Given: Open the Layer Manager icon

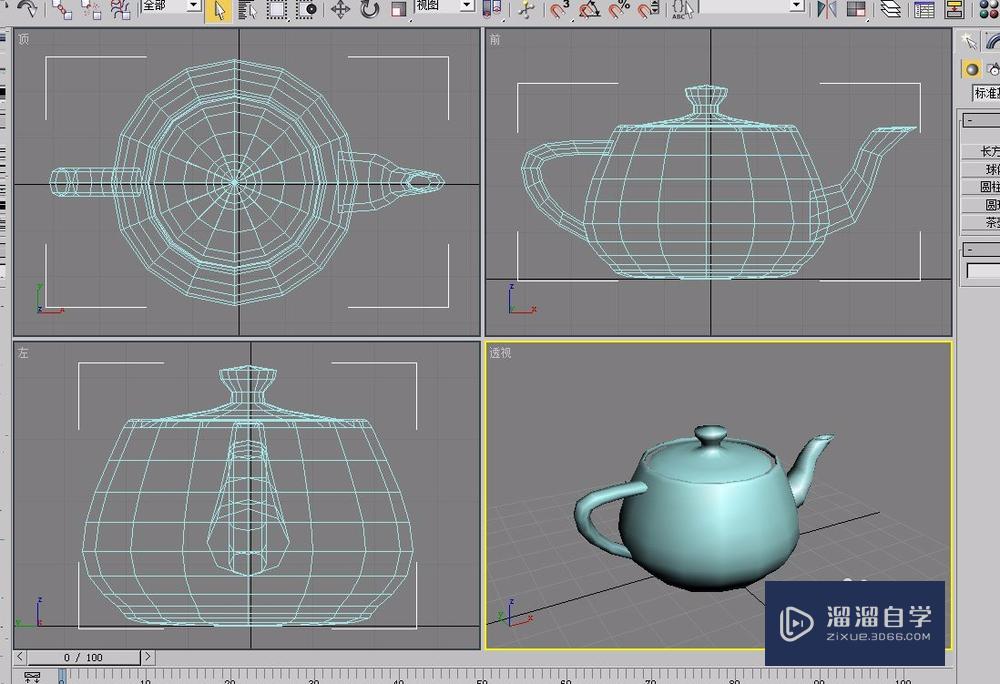Looking at the screenshot, I should pos(890,9).
